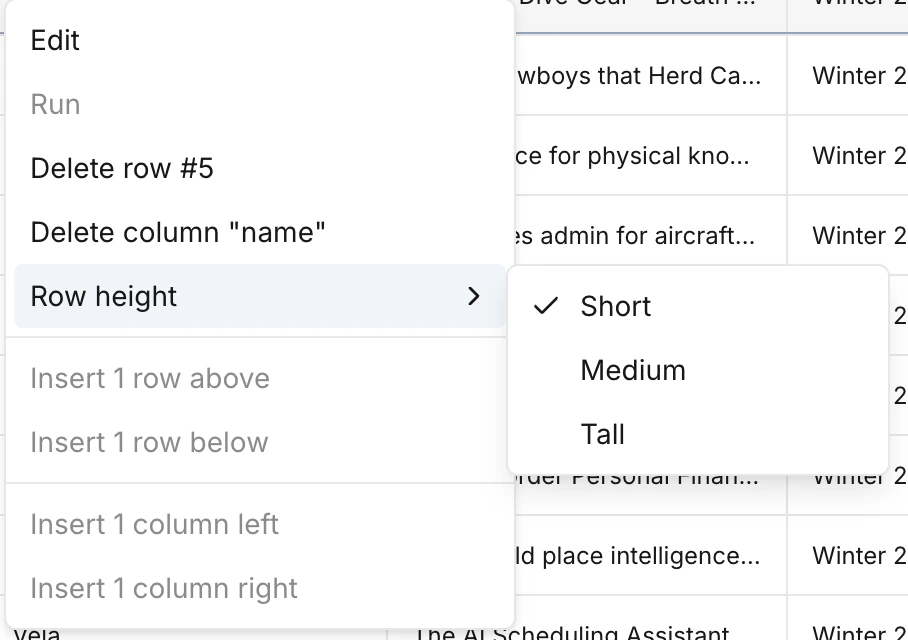Select Delete row #5

[121, 168]
